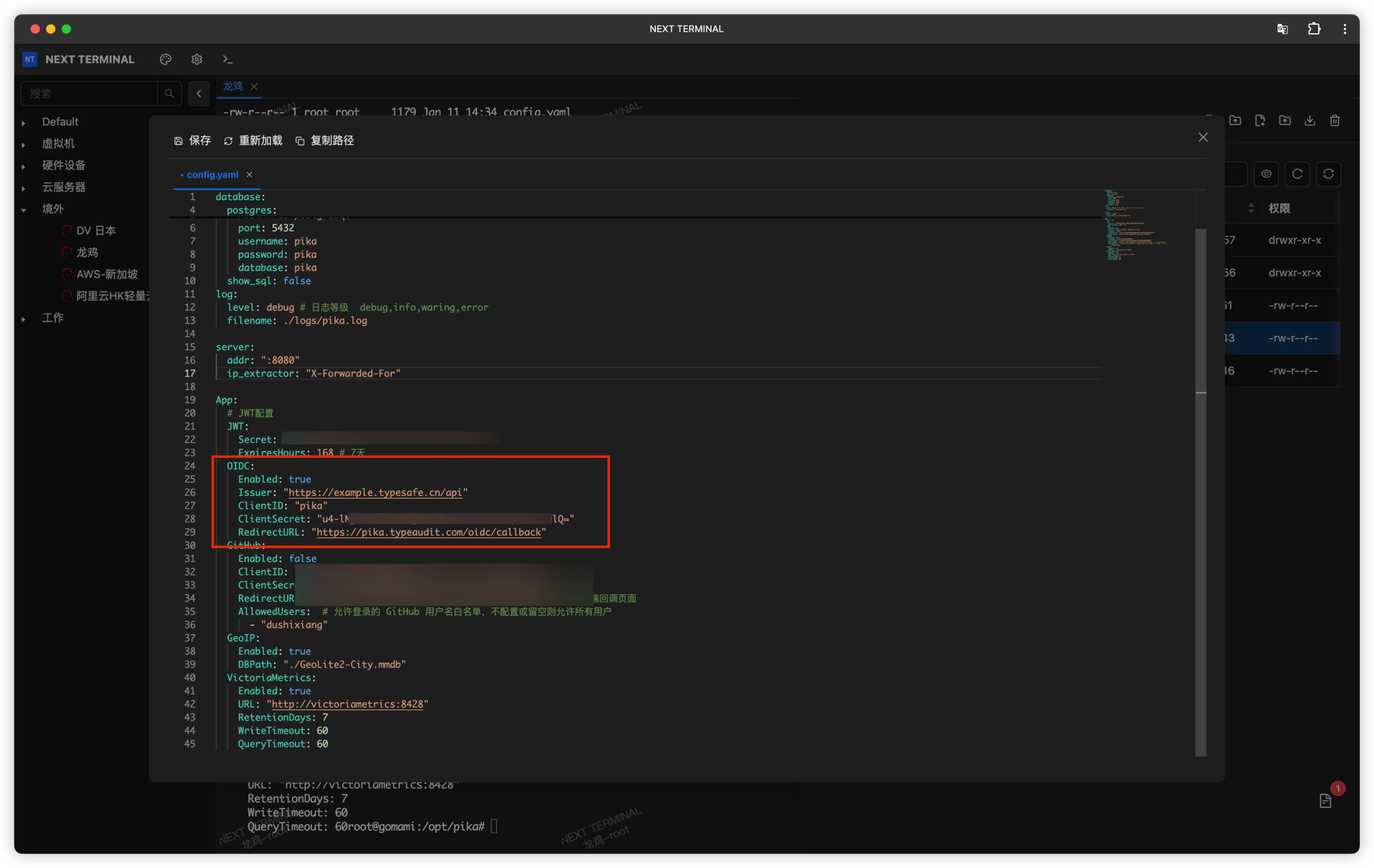Select the 龙鸡 terminal tab

232,86
